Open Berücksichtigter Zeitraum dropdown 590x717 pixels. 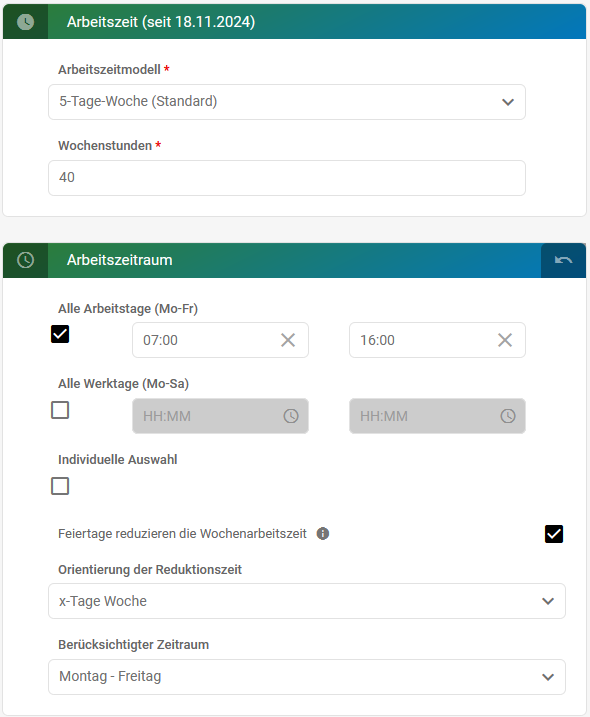tap(307, 677)
